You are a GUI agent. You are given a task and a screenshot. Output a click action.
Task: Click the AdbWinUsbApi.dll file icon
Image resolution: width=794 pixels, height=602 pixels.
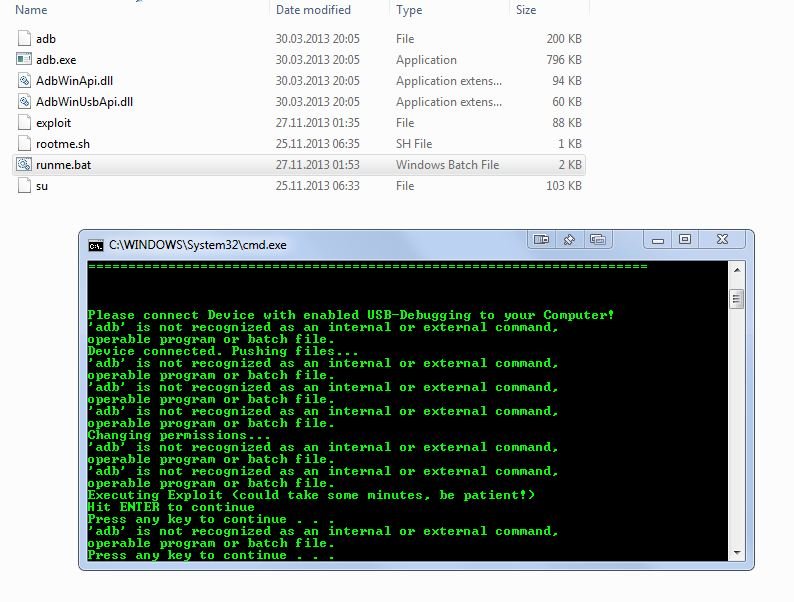(x=24, y=102)
